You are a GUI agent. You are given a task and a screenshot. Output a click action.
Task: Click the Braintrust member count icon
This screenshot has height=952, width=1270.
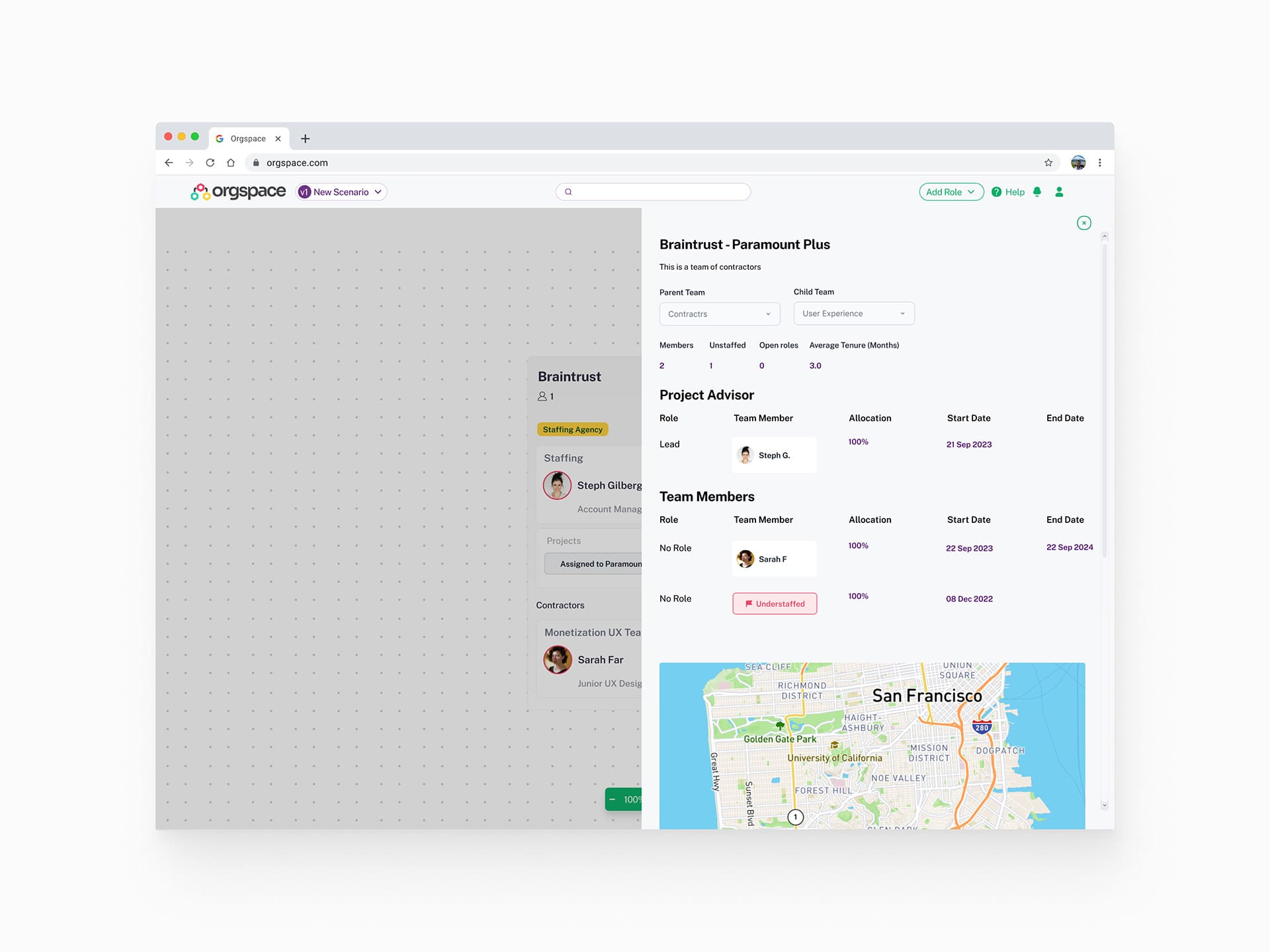point(542,397)
